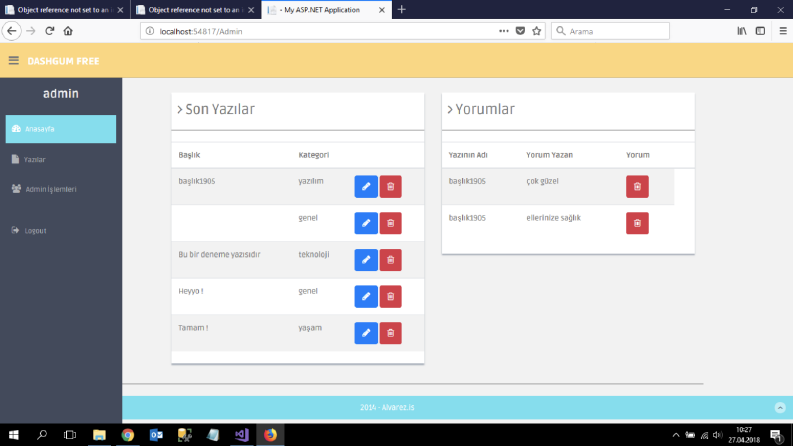Delete the başlık1905 post in Son Yazılar

pyautogui.click(x=390, y=187)
